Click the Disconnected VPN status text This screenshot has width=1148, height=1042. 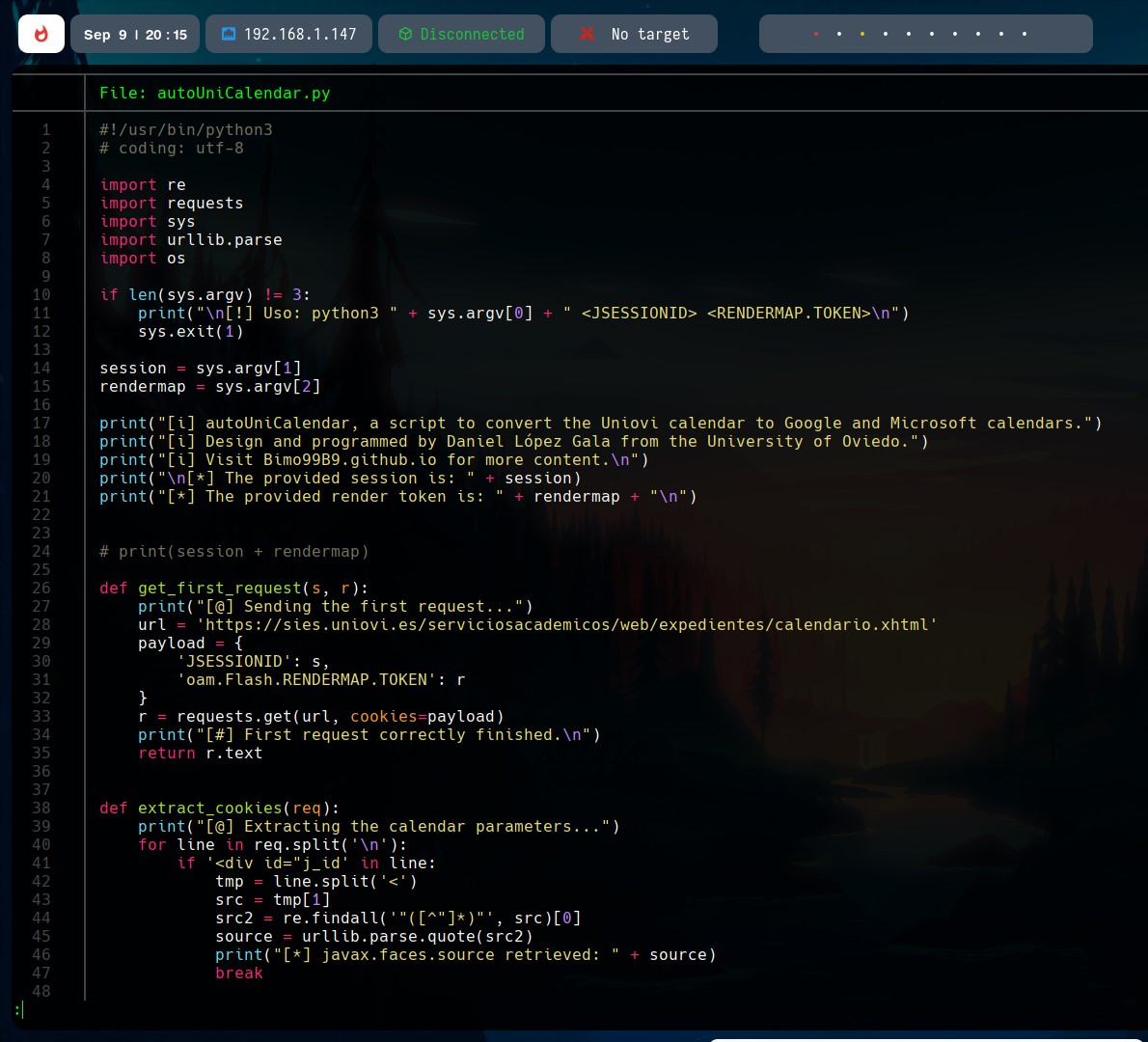(472, 34)
